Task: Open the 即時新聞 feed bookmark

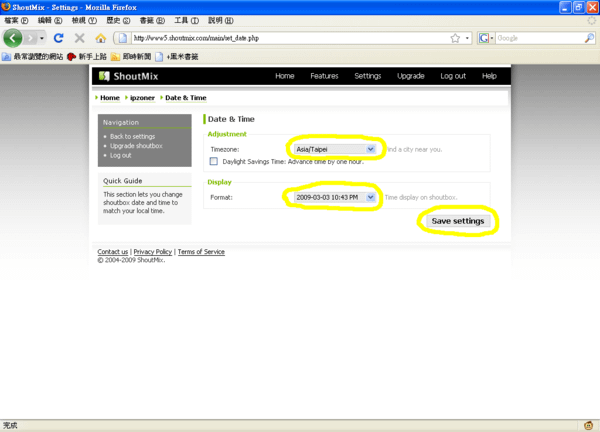Action: [131, 57]
